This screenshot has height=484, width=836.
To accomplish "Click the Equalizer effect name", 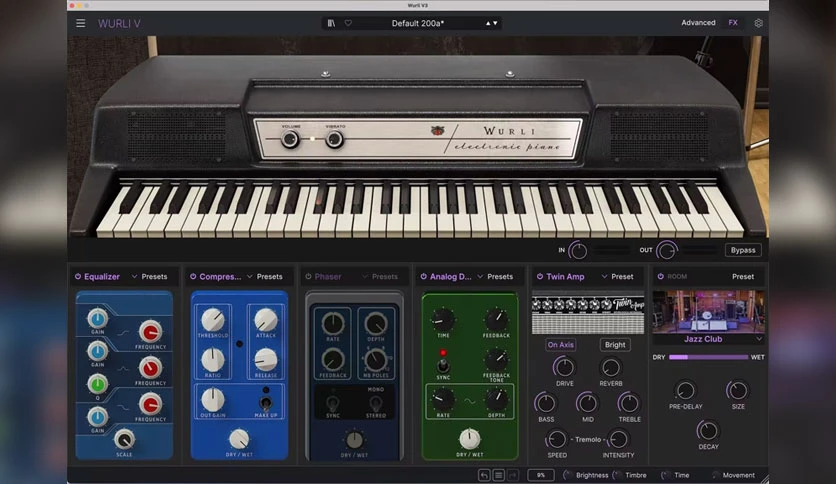I will coord(102,276).
